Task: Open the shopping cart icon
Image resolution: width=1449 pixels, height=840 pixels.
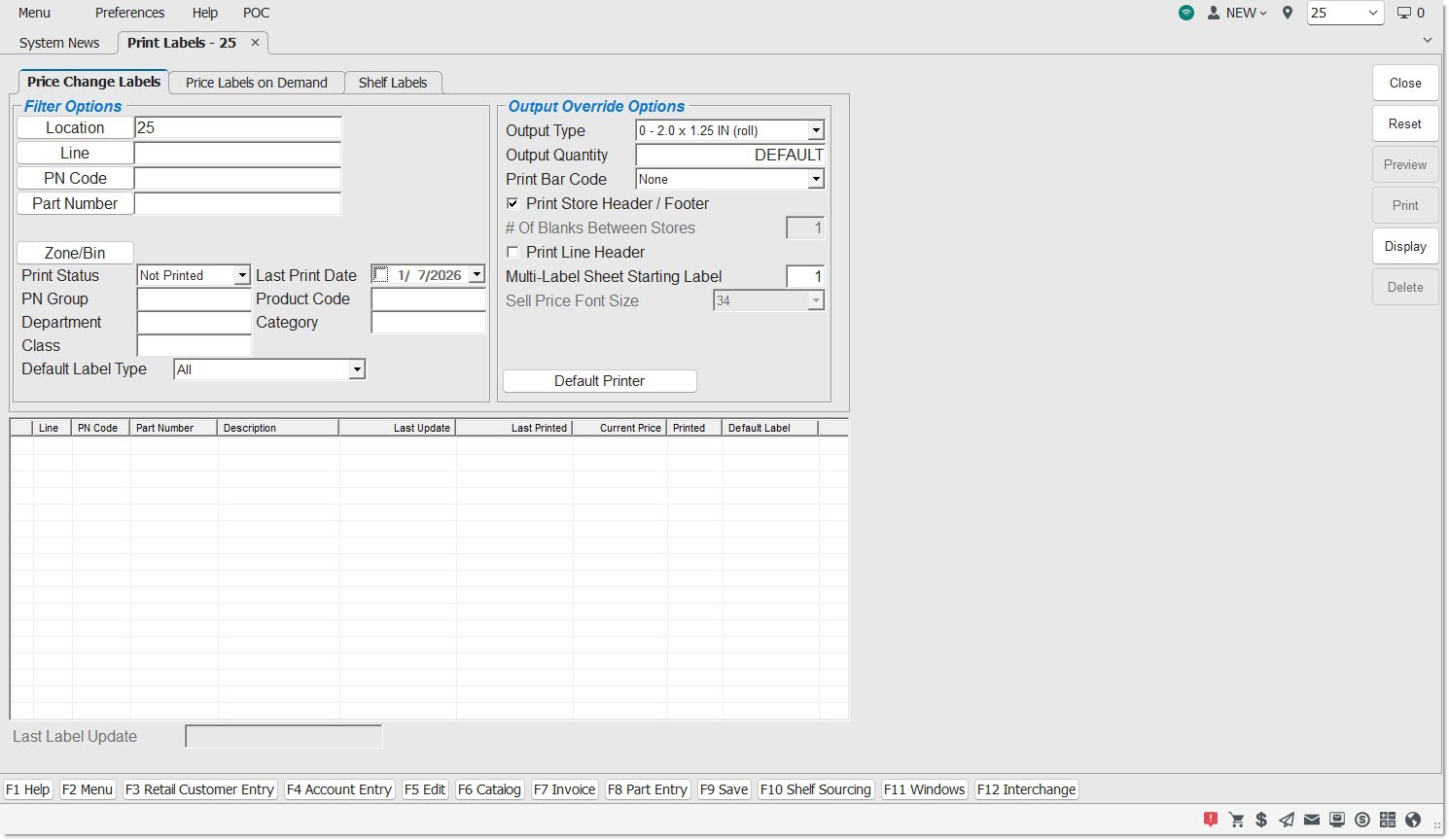Action: [1236, 820]
